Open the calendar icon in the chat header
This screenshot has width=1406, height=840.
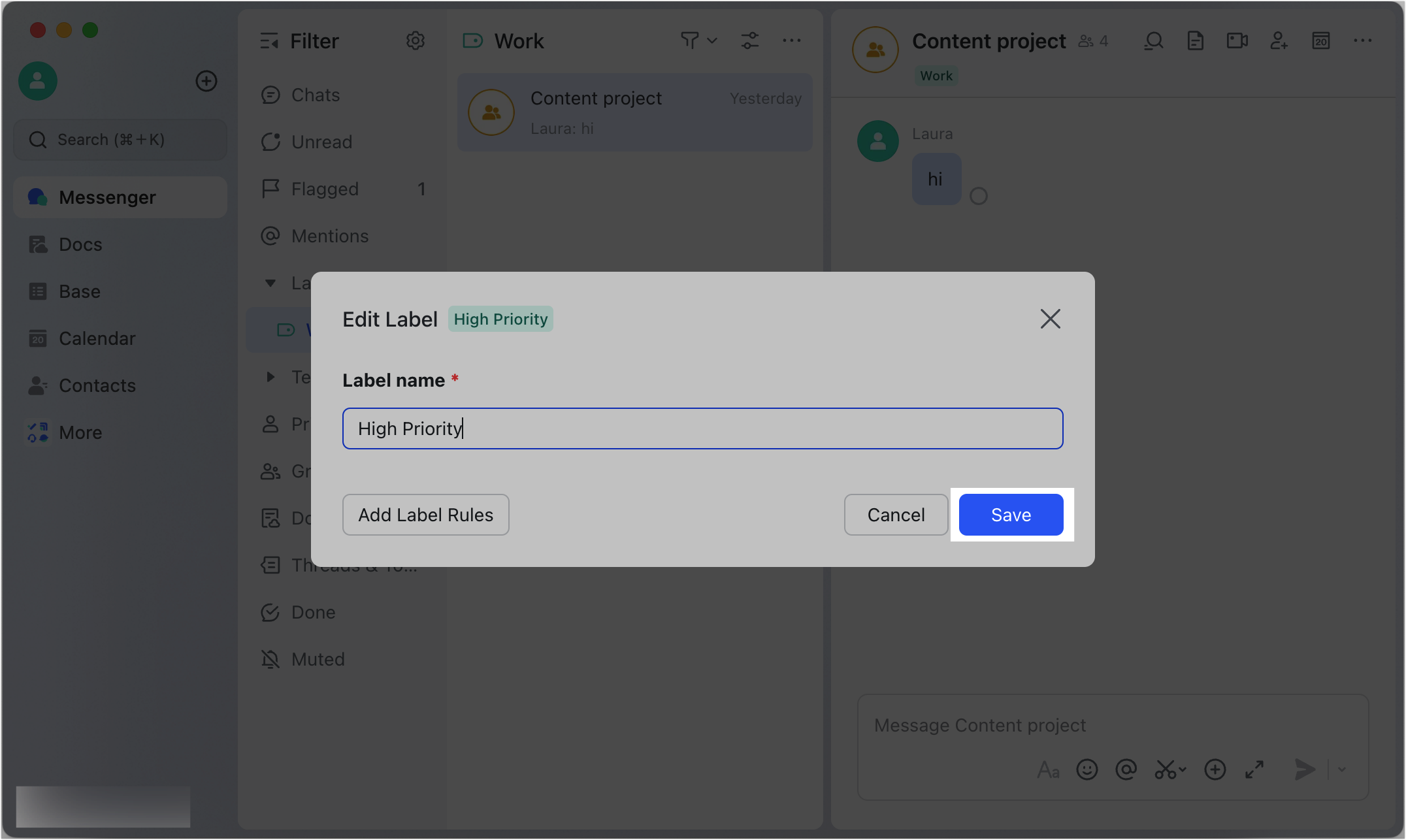(x=1321, y=41)
